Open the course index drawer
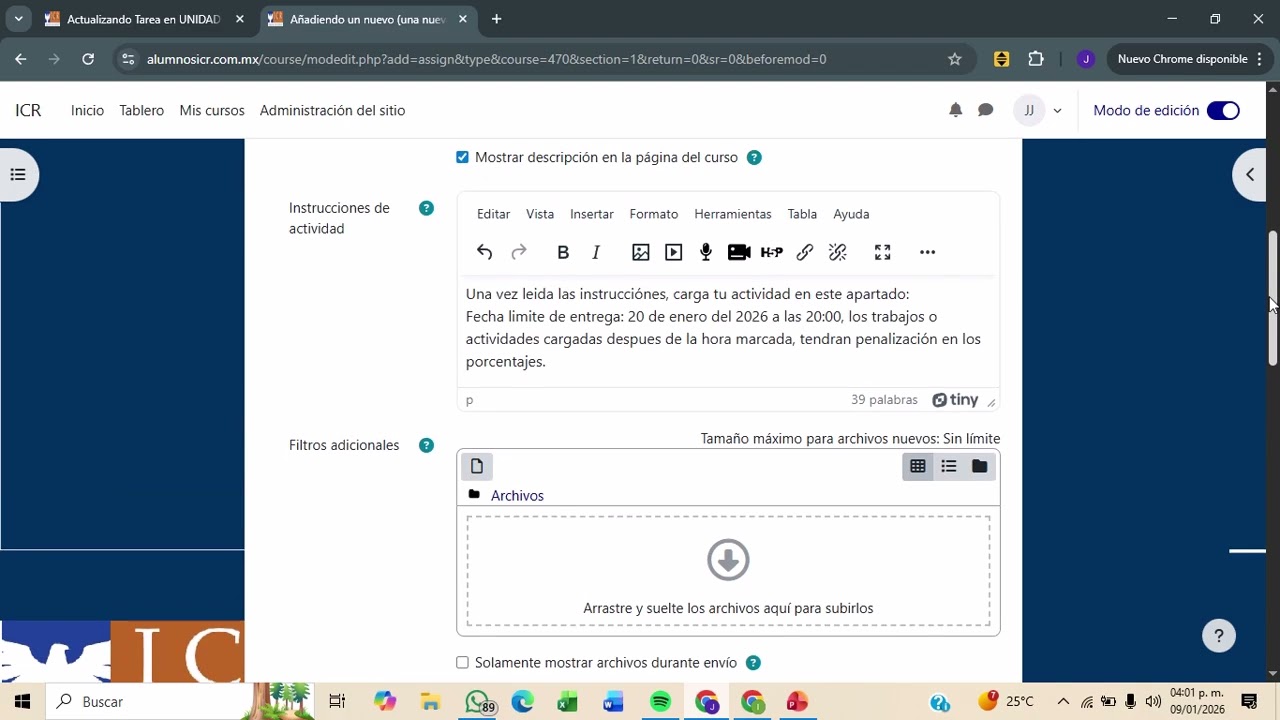The height and width of the screenshot is (720, 1280). point(17,175)
